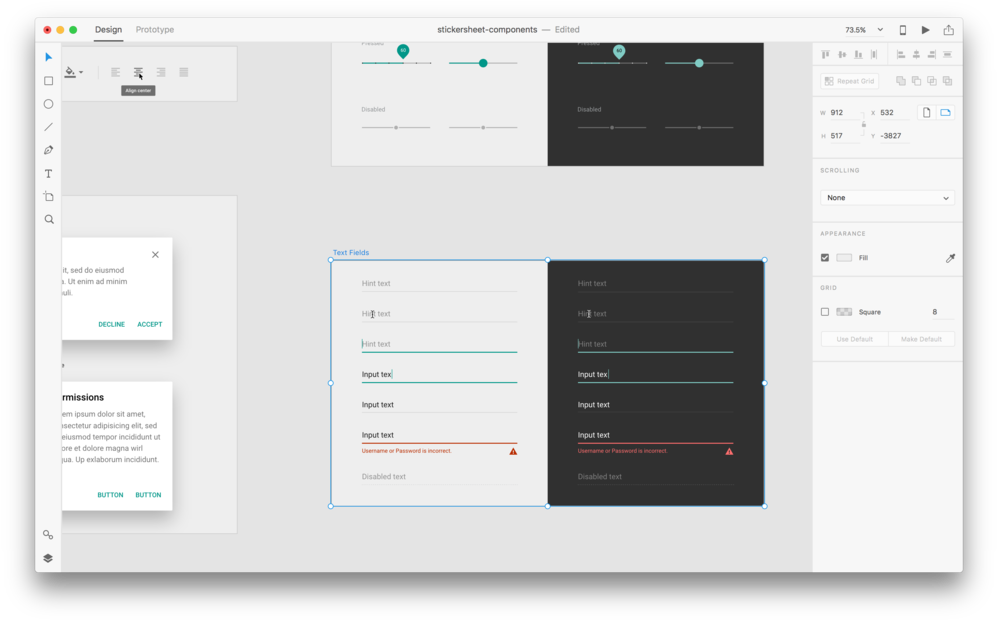Click the red warning triangle in light panel
Screen dimensions: 997x620
513,451
